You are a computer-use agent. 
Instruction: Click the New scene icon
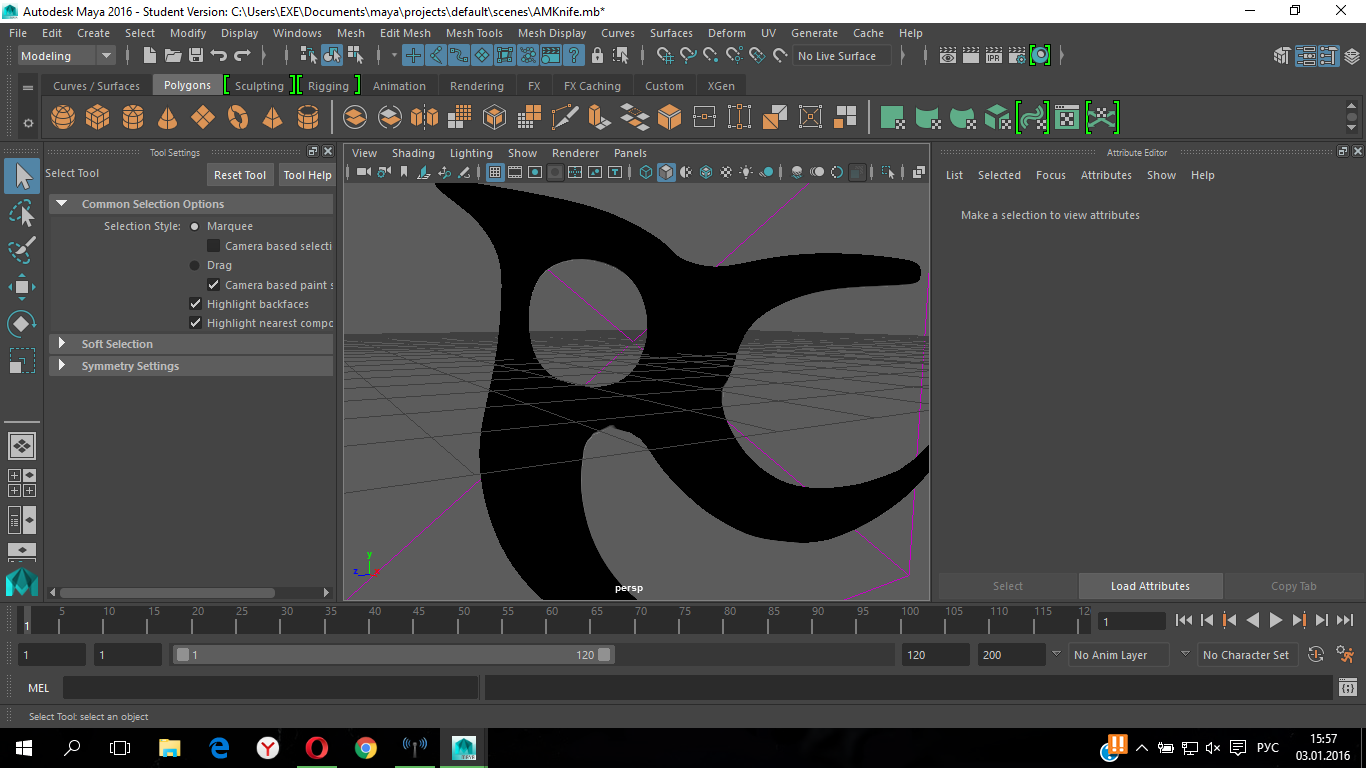pos(150,56)
